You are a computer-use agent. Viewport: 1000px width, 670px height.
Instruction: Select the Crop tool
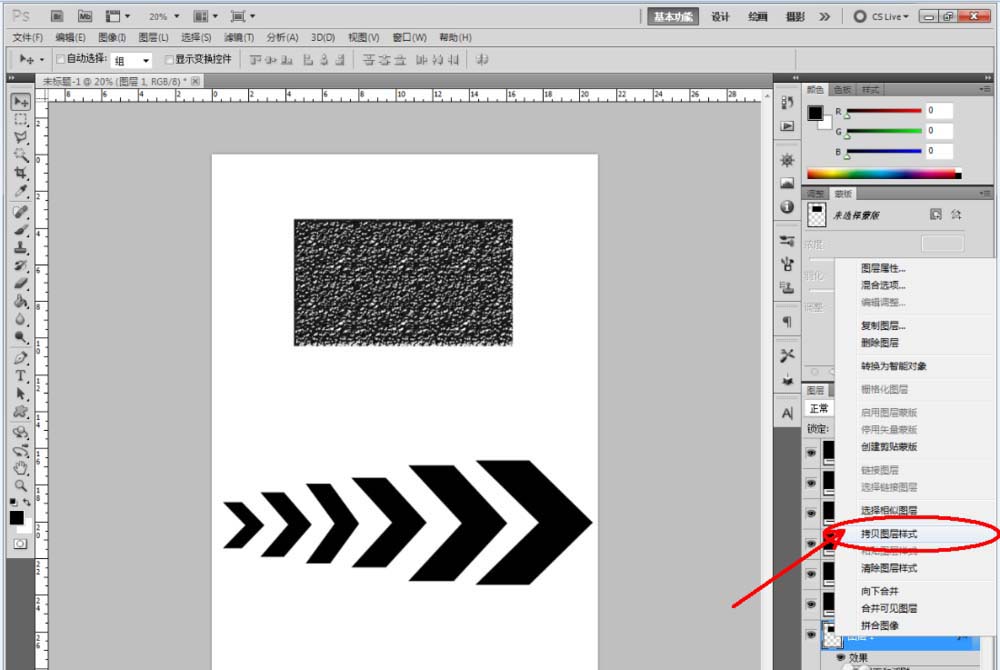[20, 173]
